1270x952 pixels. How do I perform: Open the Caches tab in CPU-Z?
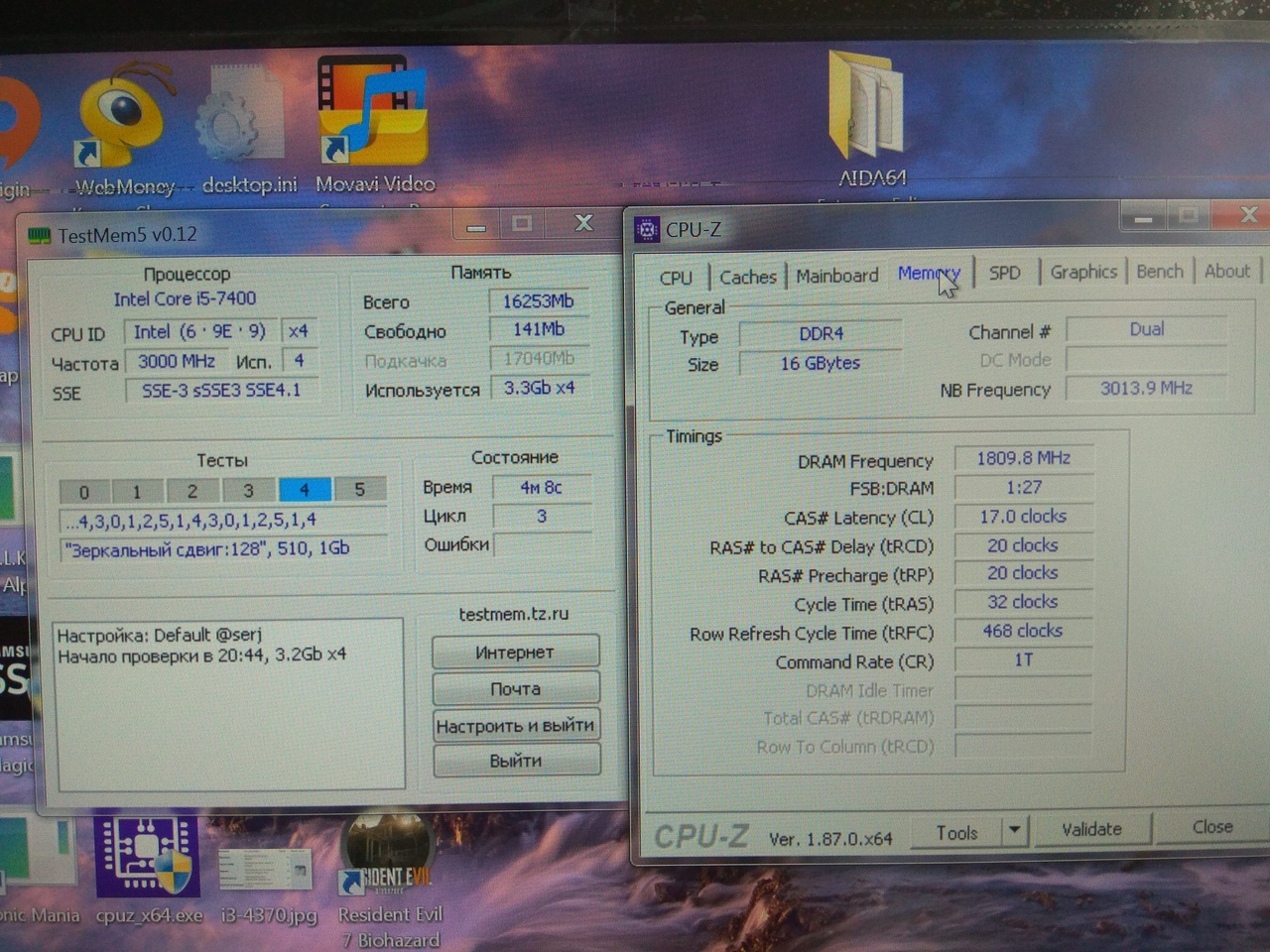click(748, 277)
